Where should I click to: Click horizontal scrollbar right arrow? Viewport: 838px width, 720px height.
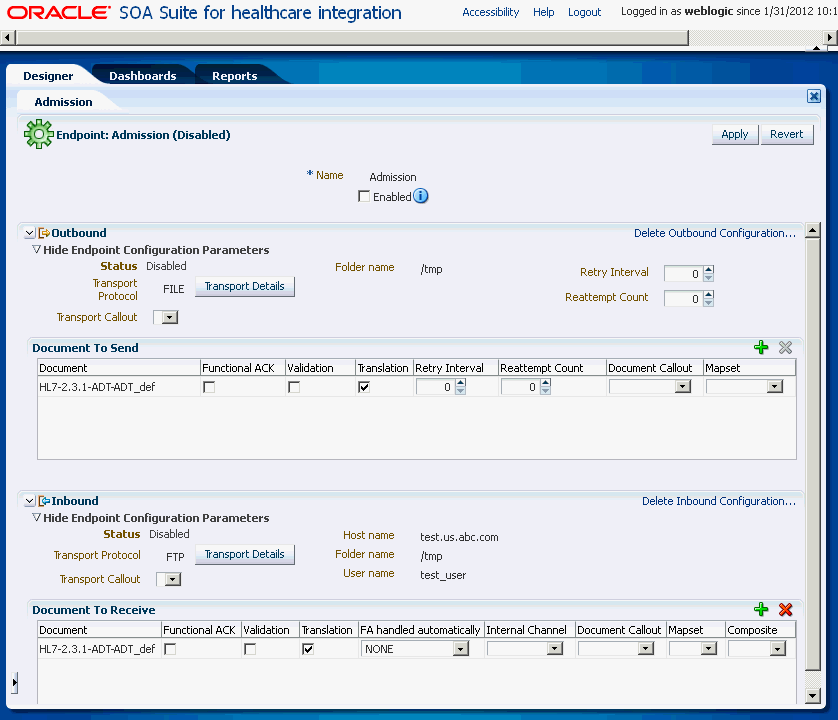830,37
